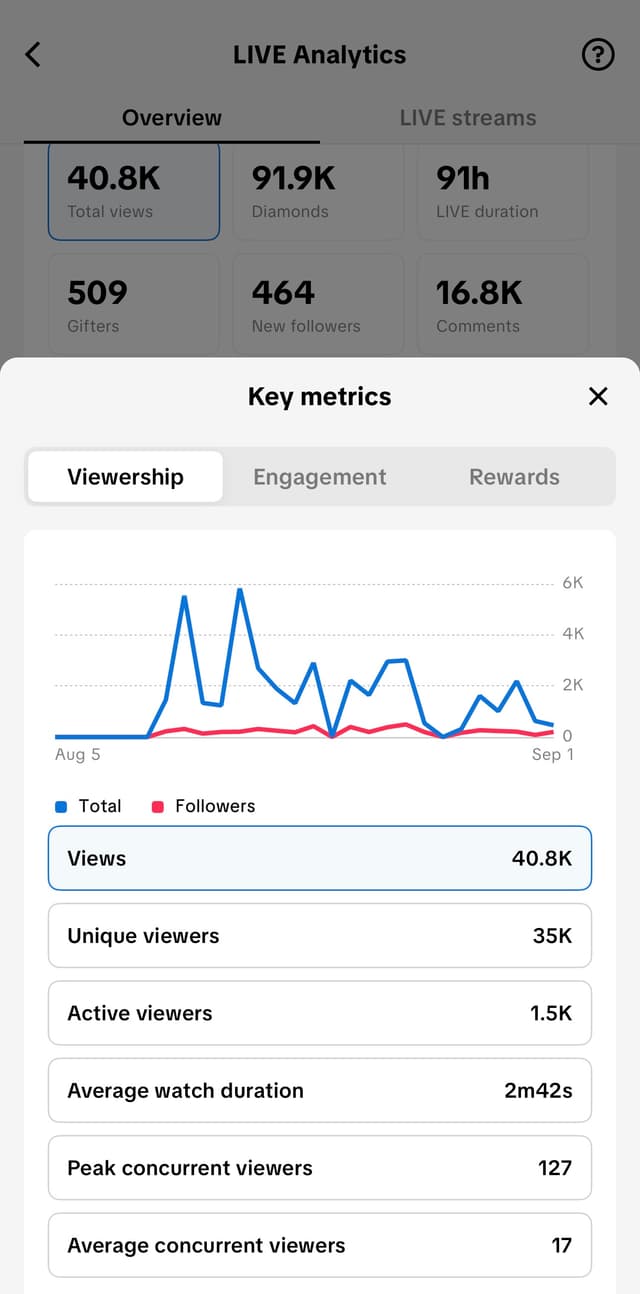Open the 16.8K Comments metric card
This screenshot has width=640, height=1294.
click(x=503, y=304)
